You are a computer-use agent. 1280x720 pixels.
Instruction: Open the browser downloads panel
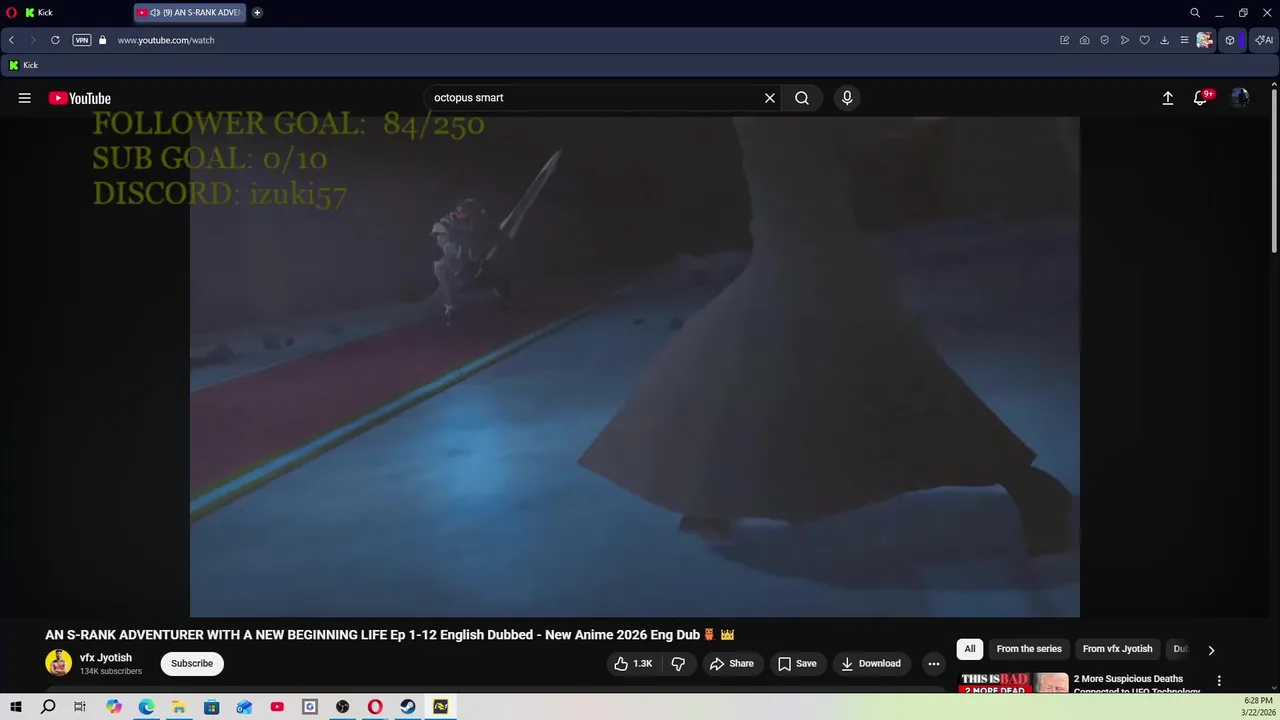click(x=1164, y=40)
